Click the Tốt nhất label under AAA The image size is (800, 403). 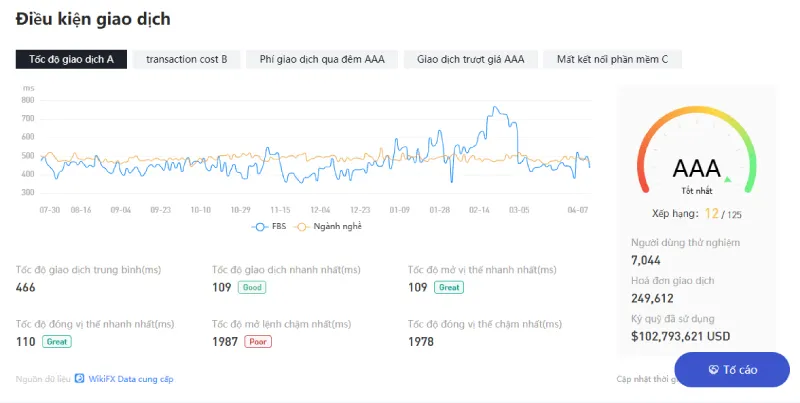697,191
